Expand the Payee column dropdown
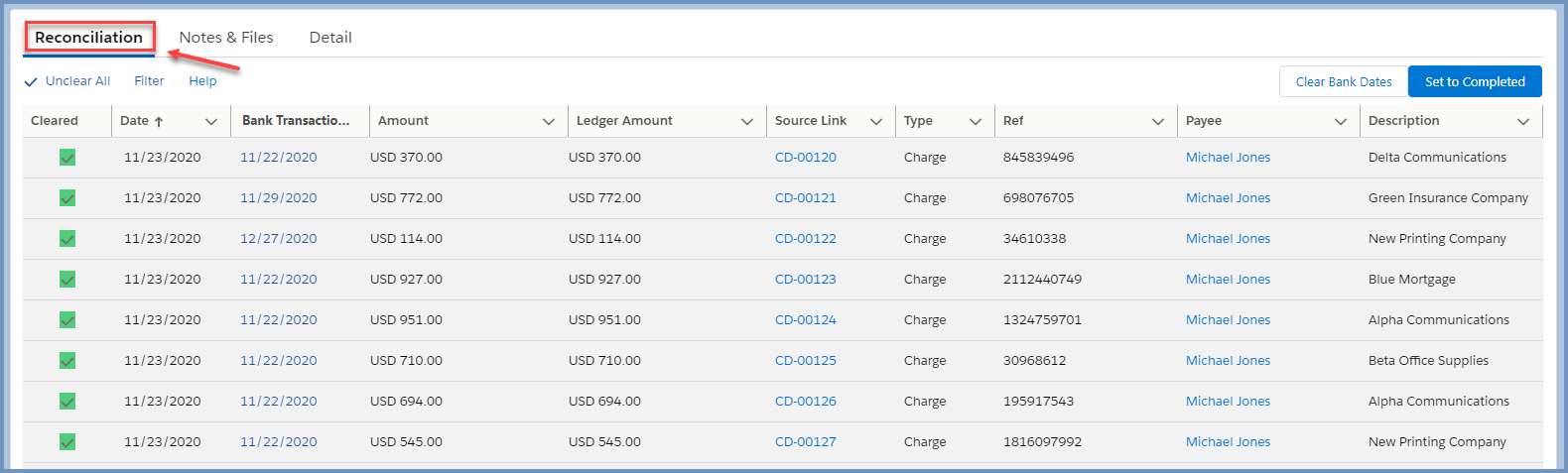Screen dimensions: 1568x473 pyautogui.click(x=1340, y=121)
